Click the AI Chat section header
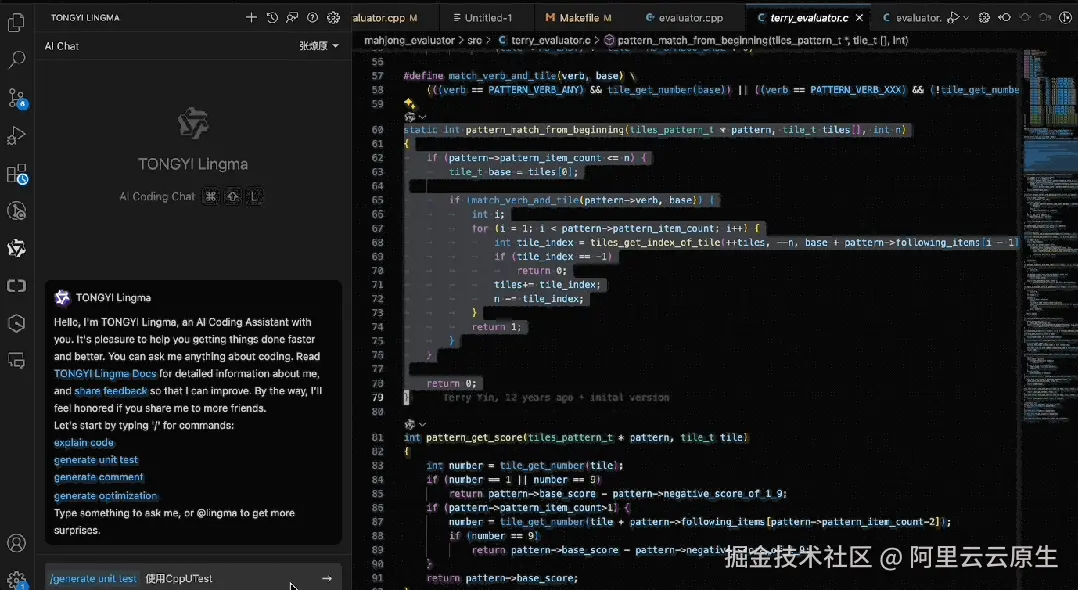The width and height of the screenshot is (1078, 590). (x=62, y=46)
